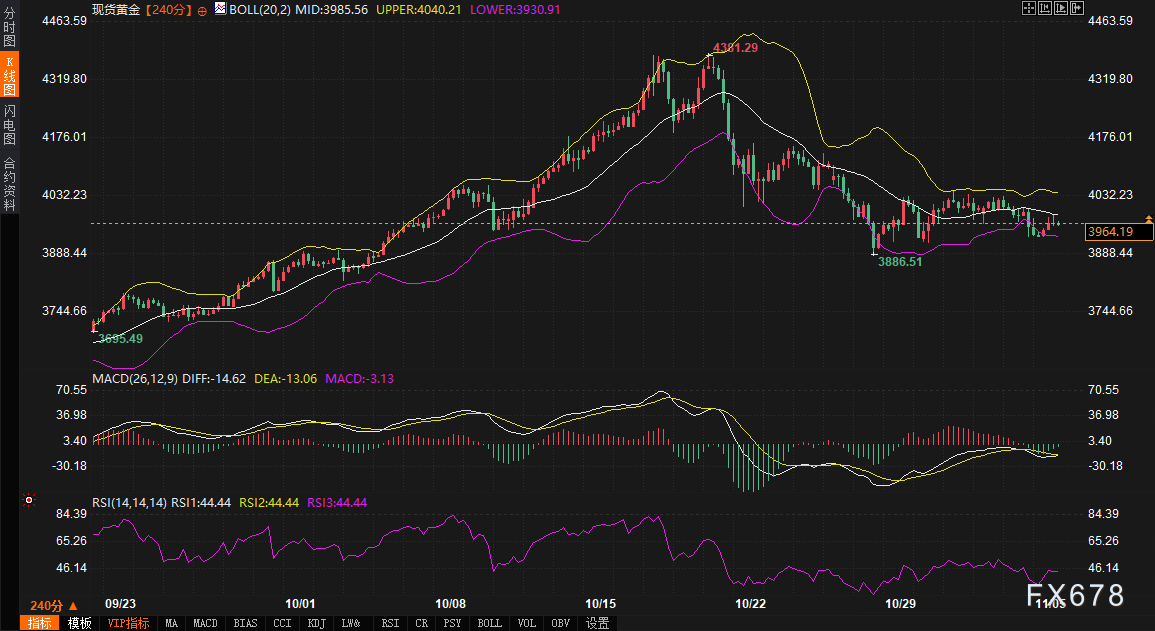The width and height of the screenshot is (1155, 631).
Task: Click the second chart-axis icon at top right
Action: (x=1045, y=8)
